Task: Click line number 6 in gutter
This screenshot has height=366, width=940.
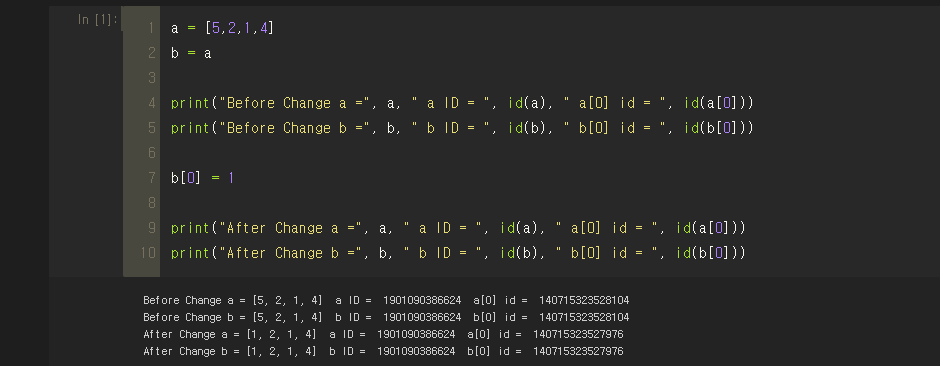Action: point(151,153)
